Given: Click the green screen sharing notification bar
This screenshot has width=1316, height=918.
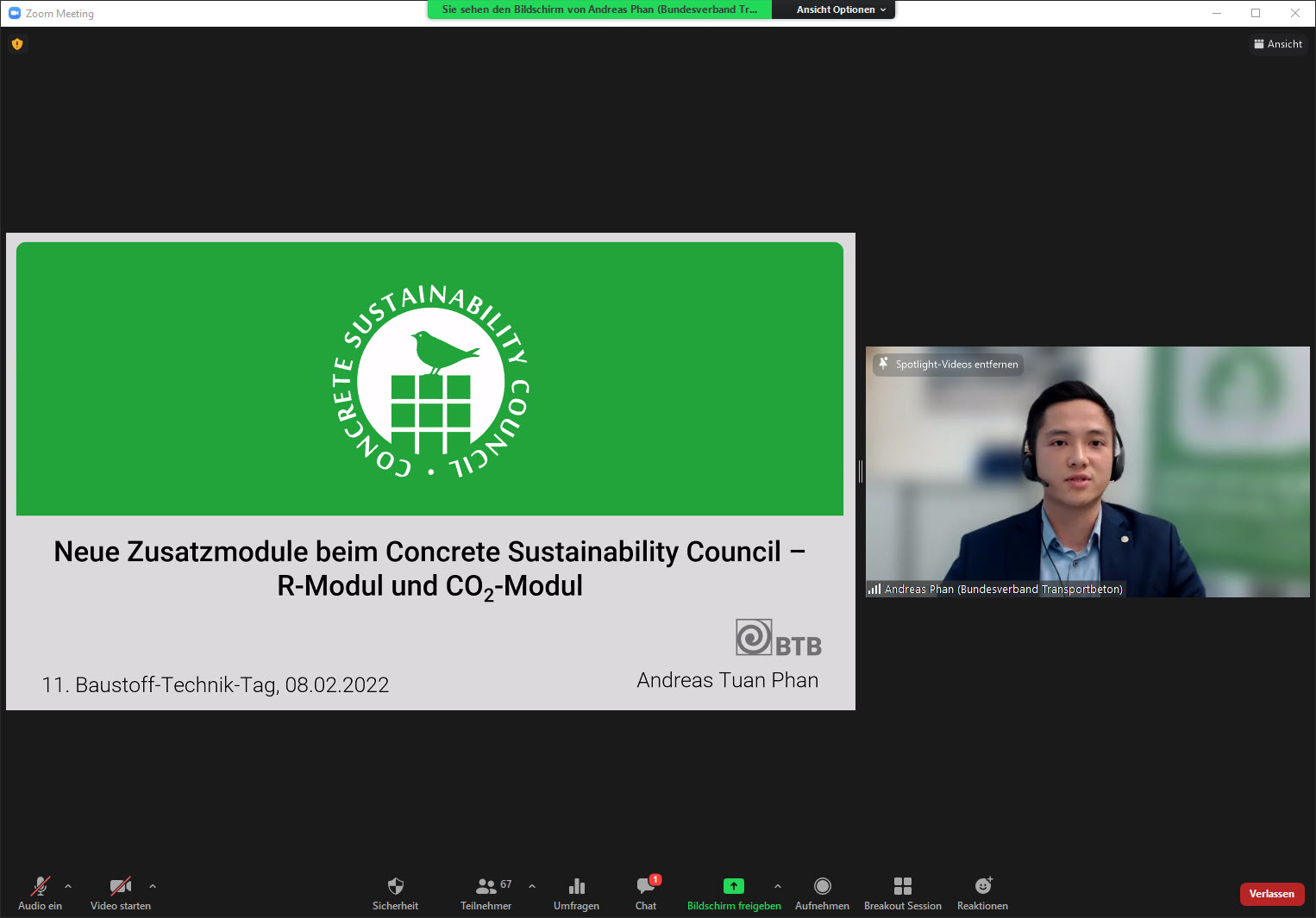Looking at the screenshot, I should [x=599, y=9].
